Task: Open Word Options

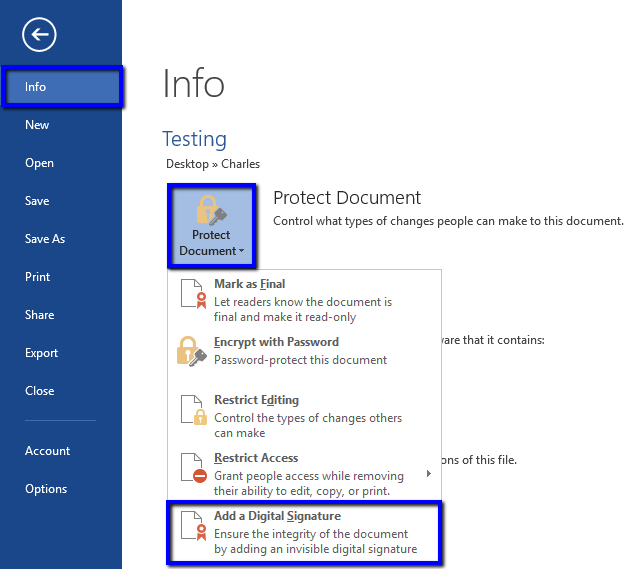Action: [x=46, y=489]
